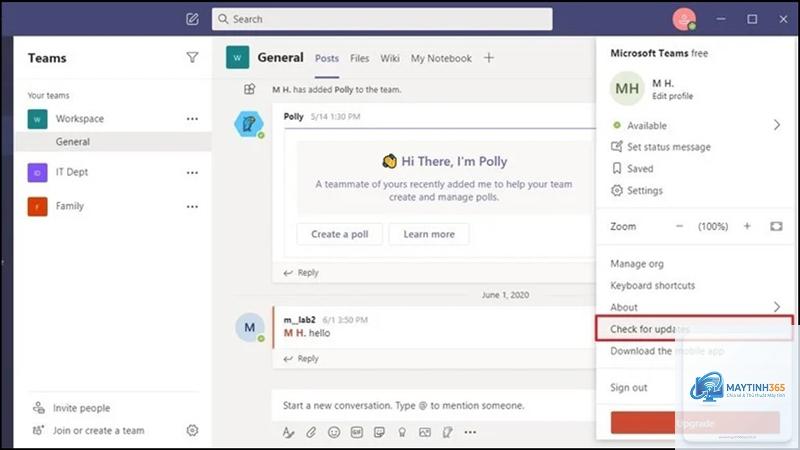Reply to m_lab2's hello message
This screenshot has height=450, width=800.
click(x=301, y=359)
